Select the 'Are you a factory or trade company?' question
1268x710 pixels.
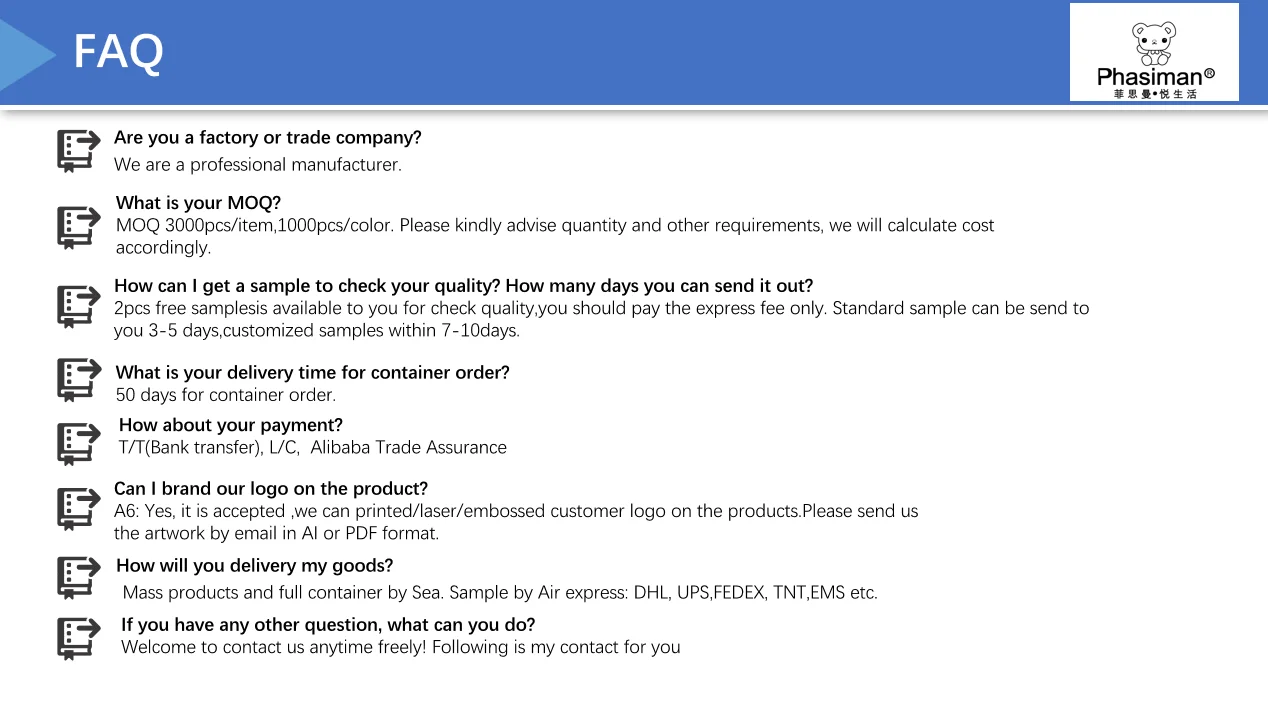coord(267,138)
